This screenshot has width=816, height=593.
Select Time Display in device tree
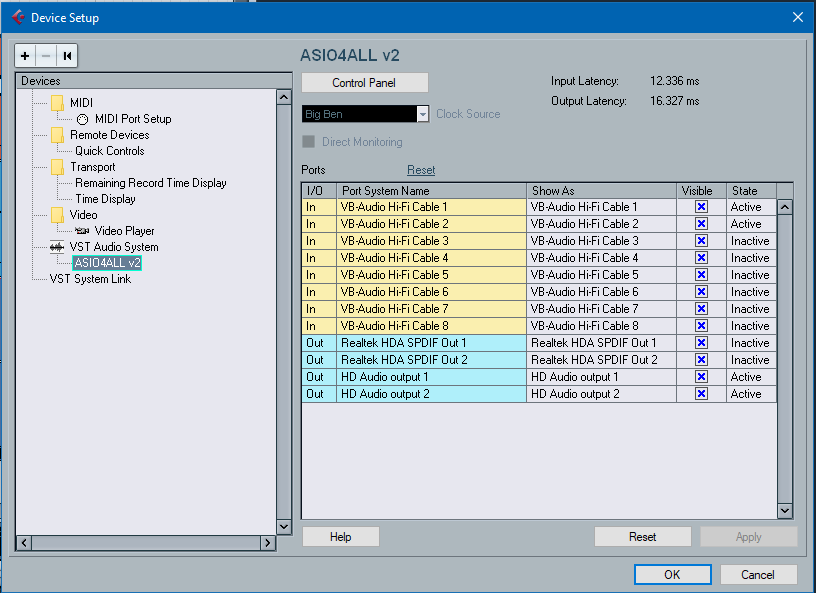[x=105, y=199]
